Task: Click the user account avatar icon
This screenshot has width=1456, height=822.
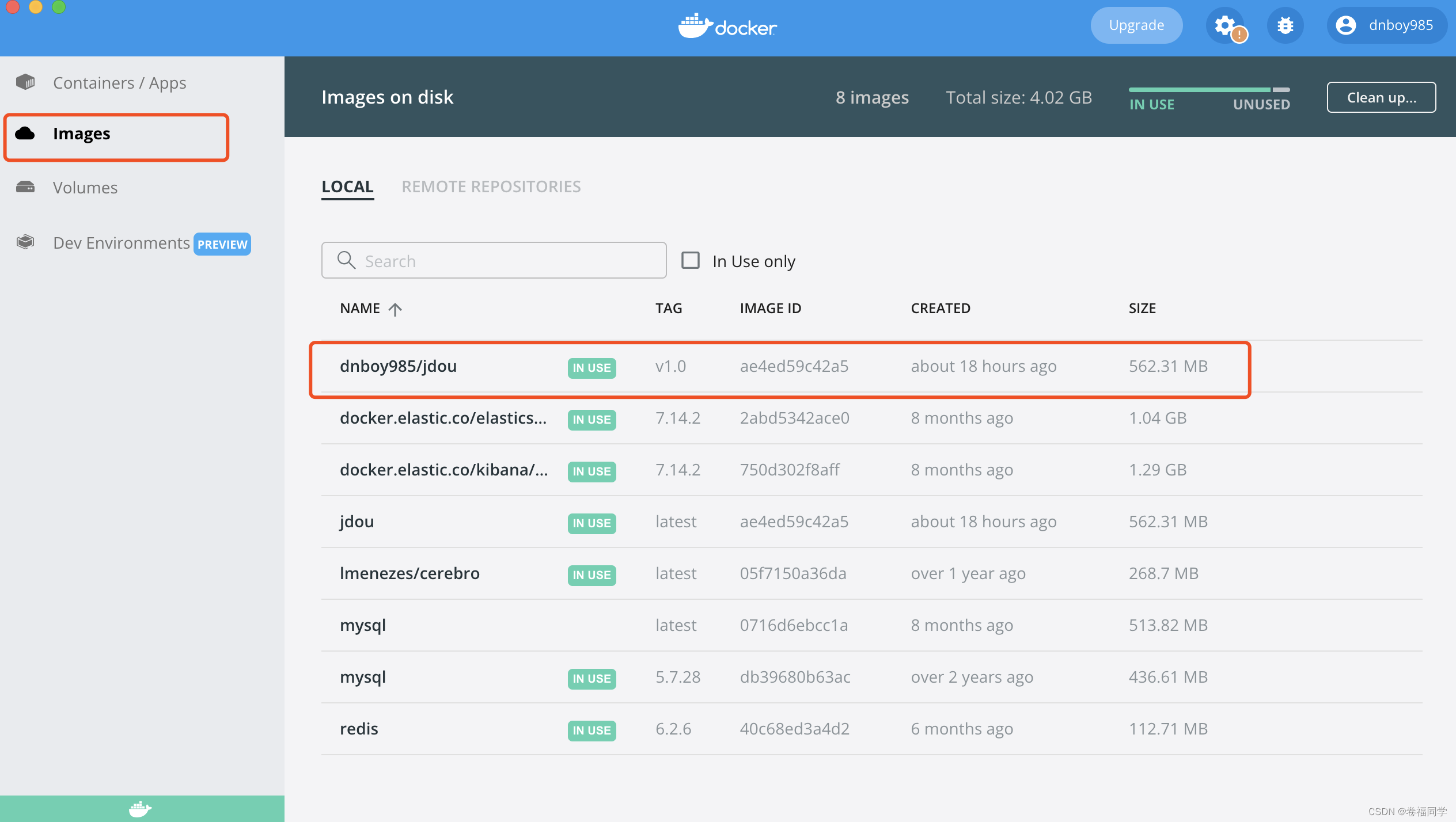Action: tap(1346, 25)
